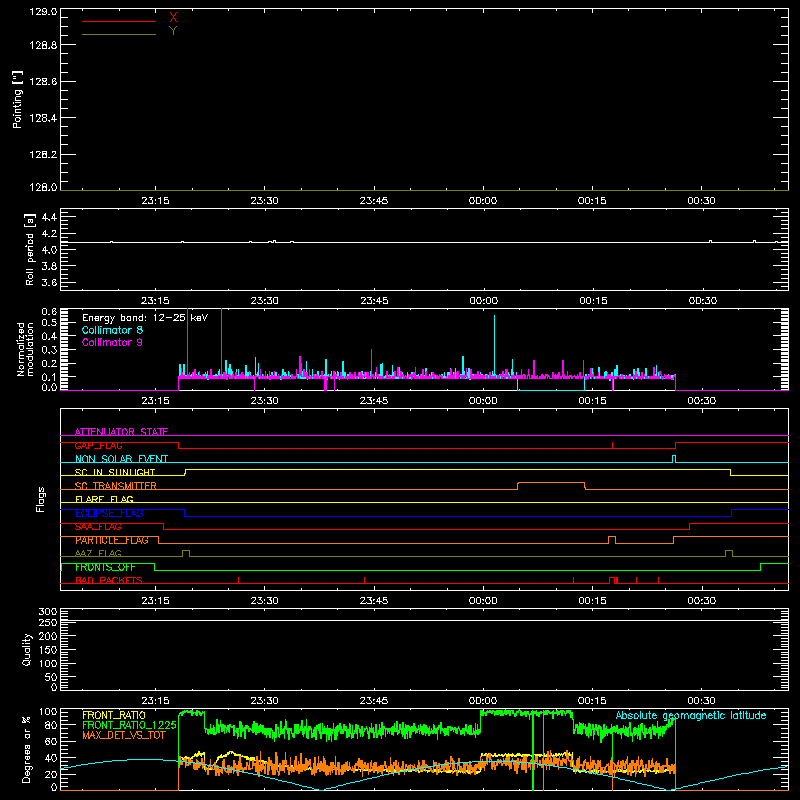The image size is (800, 800).
Task: Click the AAZ_FLAG label
Action: pos(98,553)
